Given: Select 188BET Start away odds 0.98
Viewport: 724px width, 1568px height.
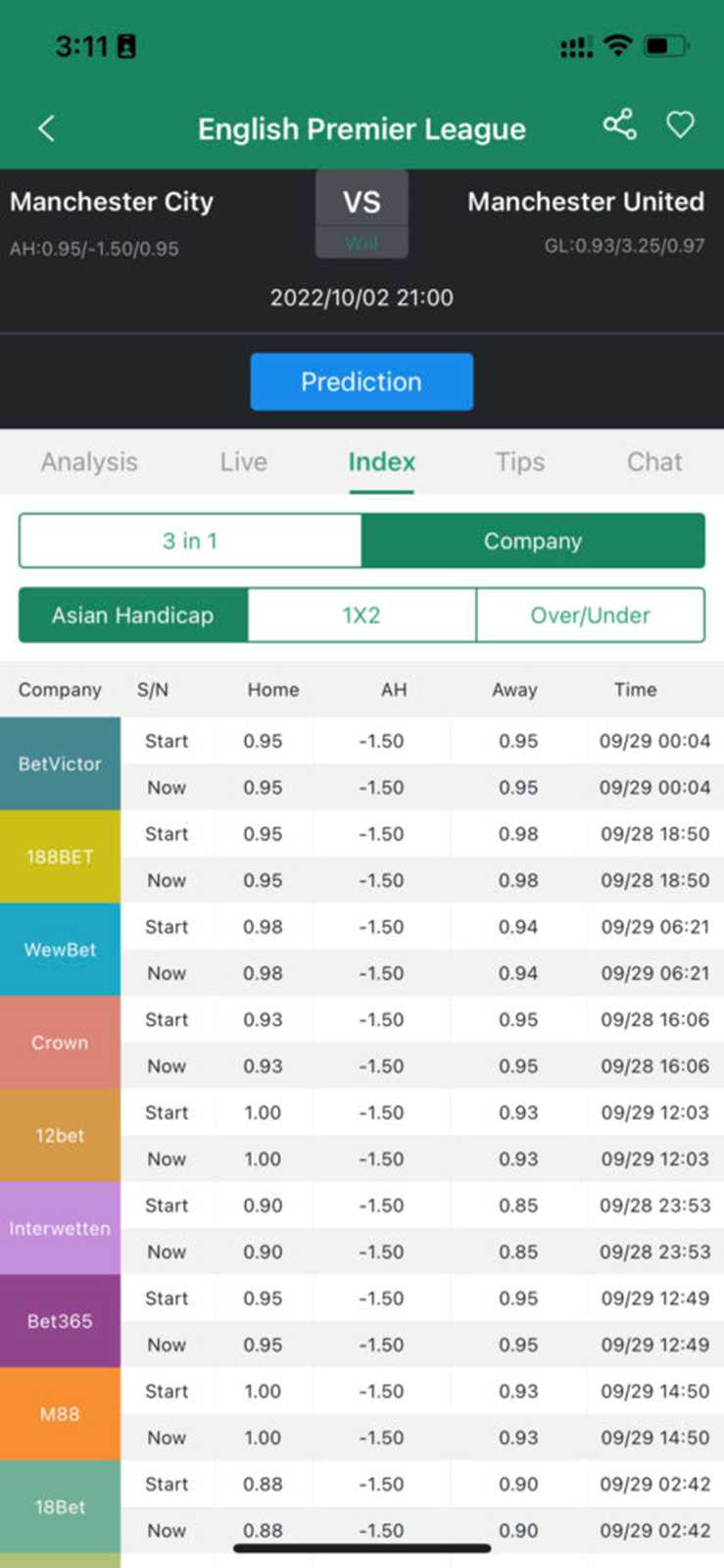Looking at the screenshot, I should pos(518,834).
